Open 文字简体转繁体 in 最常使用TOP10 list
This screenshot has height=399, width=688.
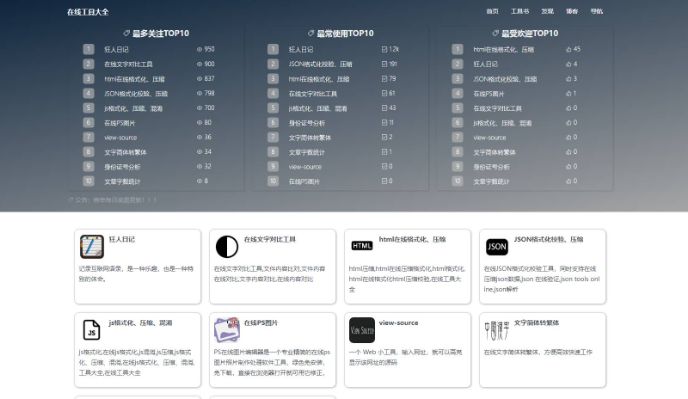pyautogui.click(x=310, y=137)
